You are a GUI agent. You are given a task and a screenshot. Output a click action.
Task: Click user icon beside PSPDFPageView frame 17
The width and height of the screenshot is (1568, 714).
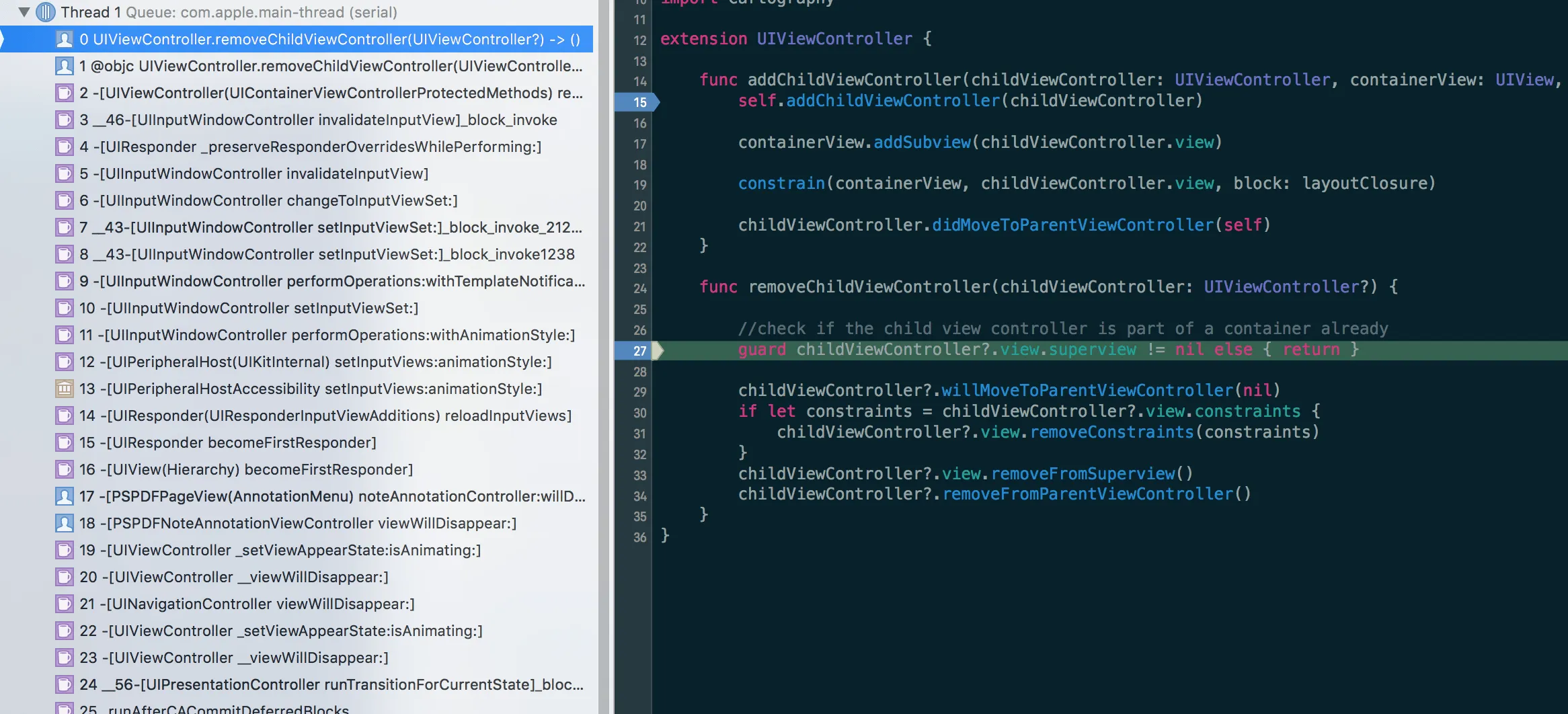click(65, 496)
